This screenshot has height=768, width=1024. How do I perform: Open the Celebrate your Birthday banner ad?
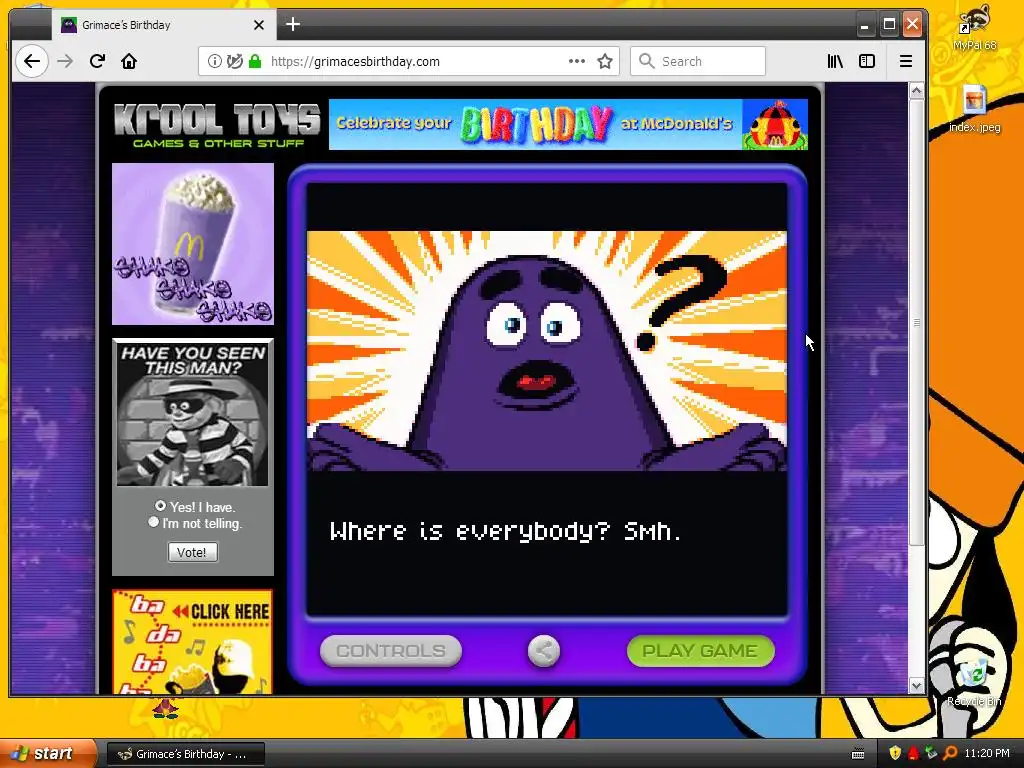[568, 124]
